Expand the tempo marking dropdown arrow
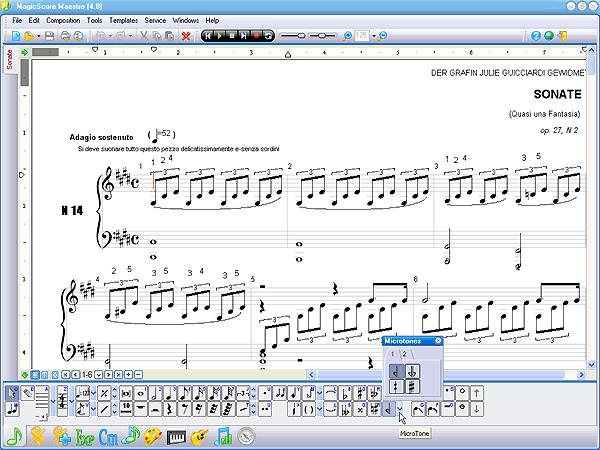The height and width of the screenshot is (450, 600). [x=93, y=393]
